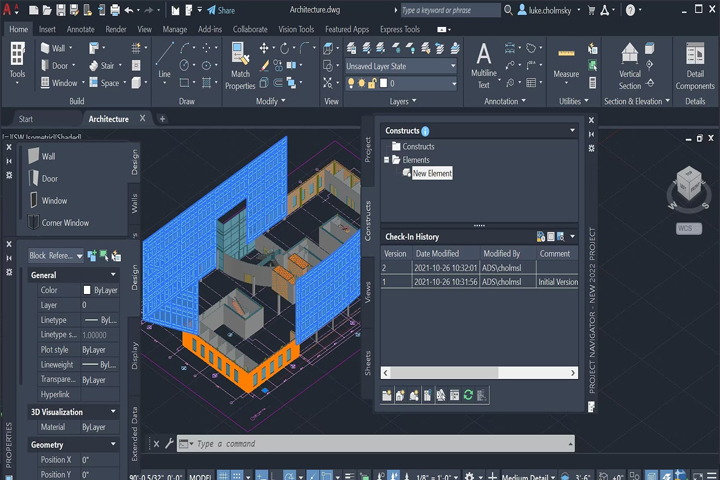Click the ByLayer color swatch in Properties
Viewport: 720px width, 480px height.
(x=87, y=290)
